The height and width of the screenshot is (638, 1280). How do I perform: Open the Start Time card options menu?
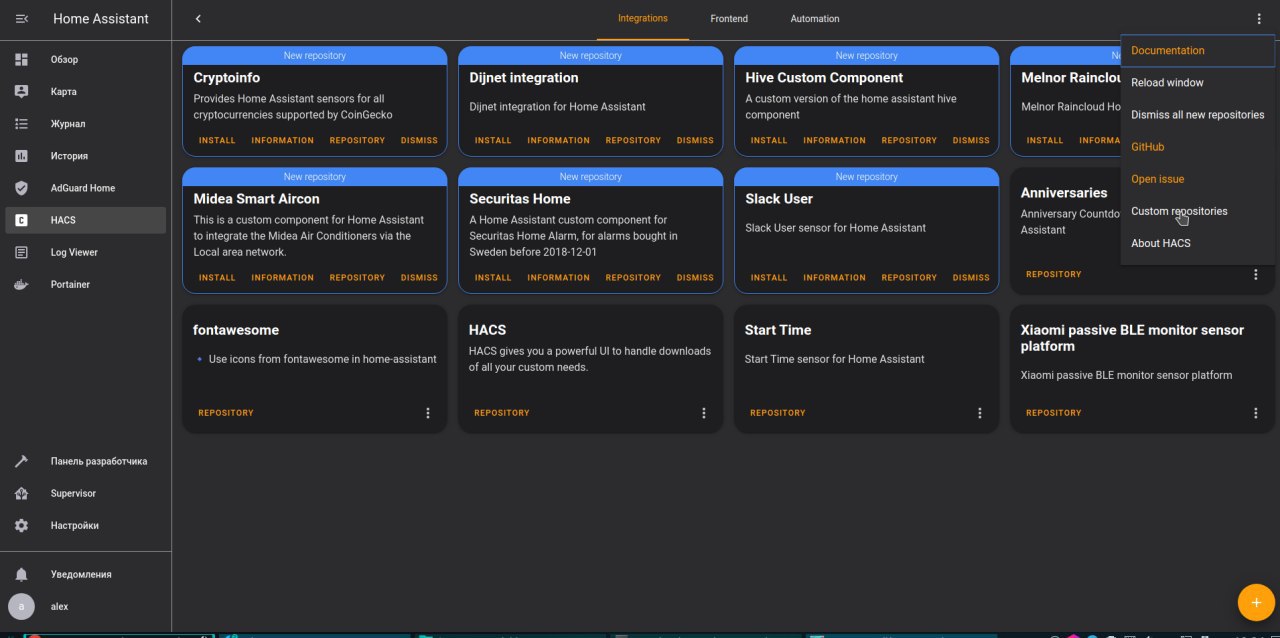[x=980, y=413]
